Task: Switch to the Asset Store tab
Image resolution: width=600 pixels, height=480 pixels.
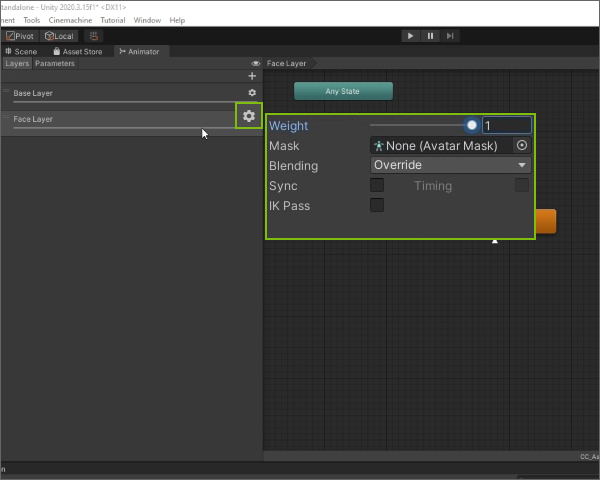Action: [78, 51]
